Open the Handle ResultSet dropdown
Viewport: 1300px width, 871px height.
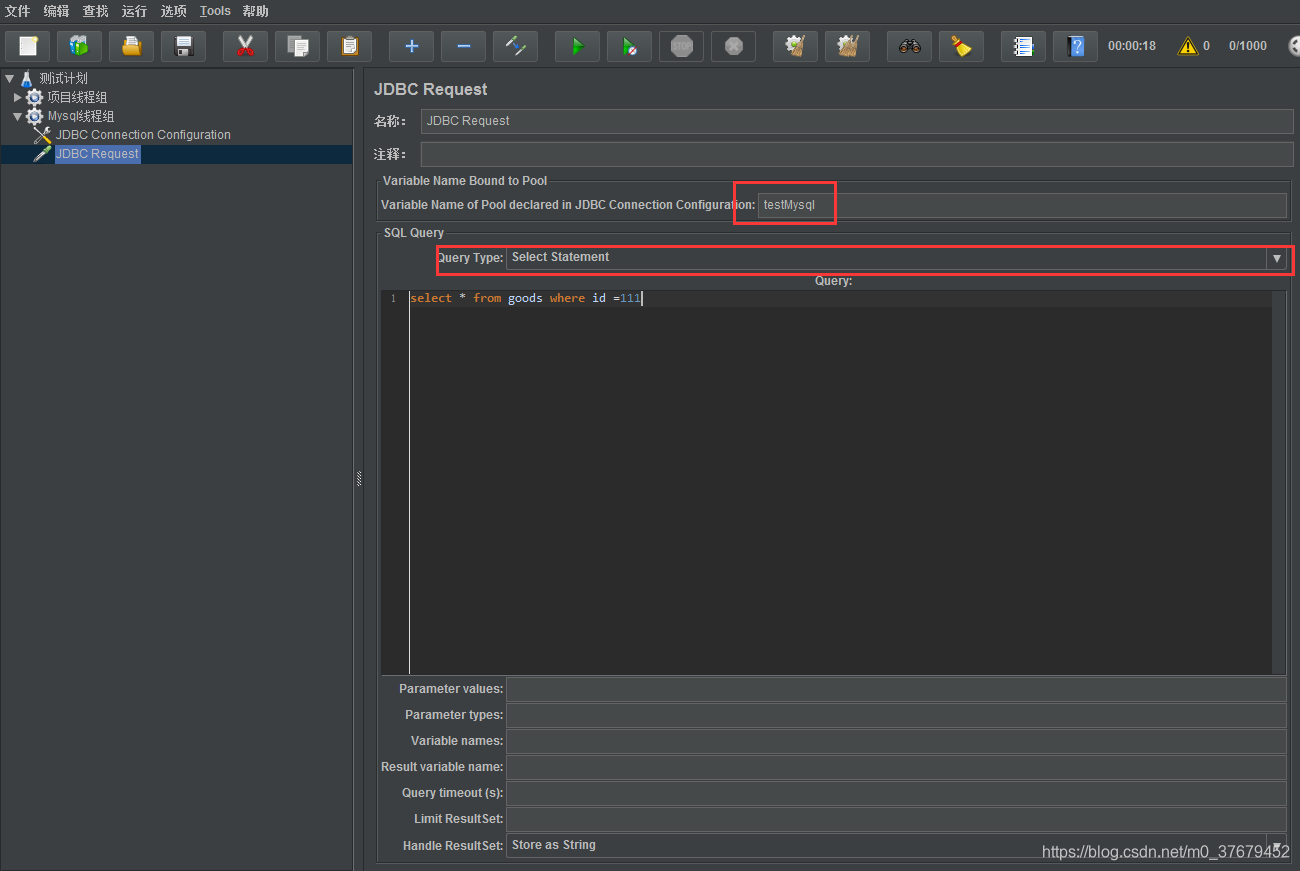click(x=1276, y=845)
